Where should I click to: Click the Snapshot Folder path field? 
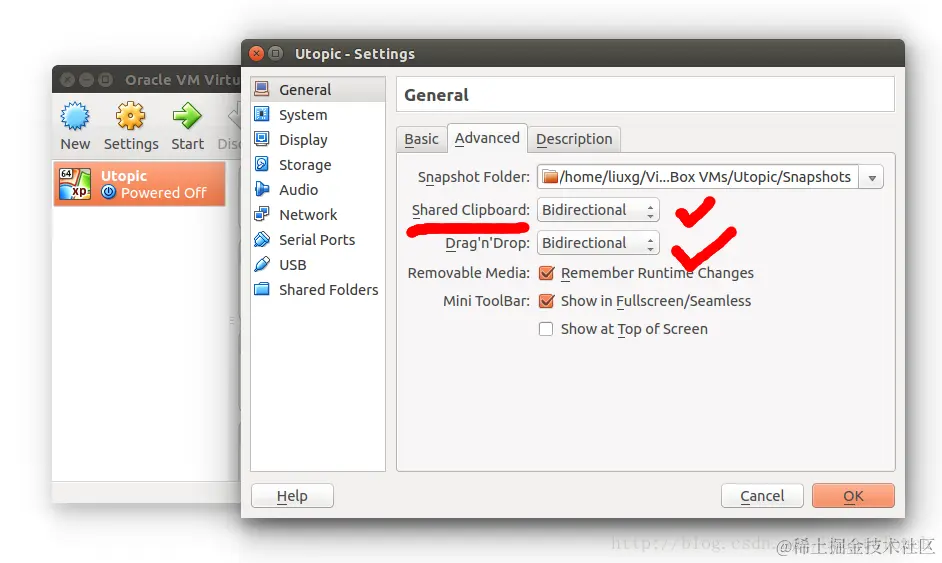(697, 177)
